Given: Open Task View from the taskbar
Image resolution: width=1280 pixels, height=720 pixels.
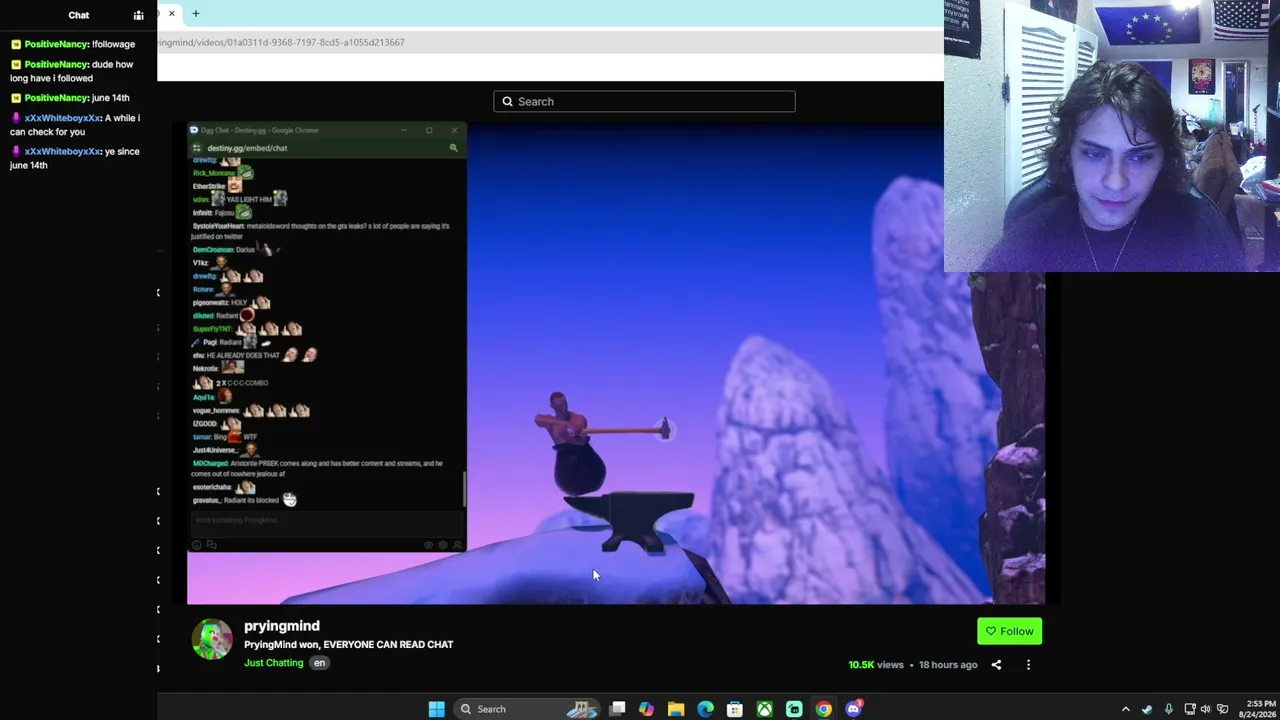Looking at the screenshot, I should 618,709.
